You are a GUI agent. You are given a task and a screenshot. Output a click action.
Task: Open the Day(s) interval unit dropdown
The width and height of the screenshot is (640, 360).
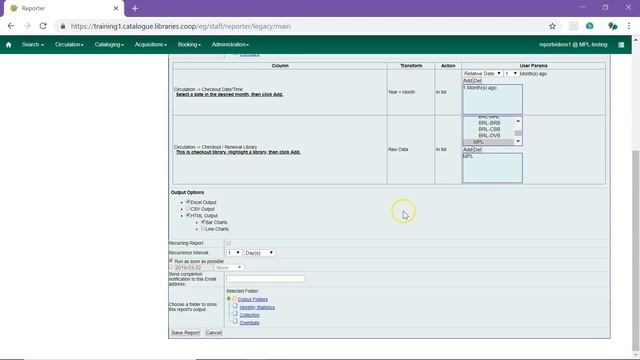(x=259, y=253)
